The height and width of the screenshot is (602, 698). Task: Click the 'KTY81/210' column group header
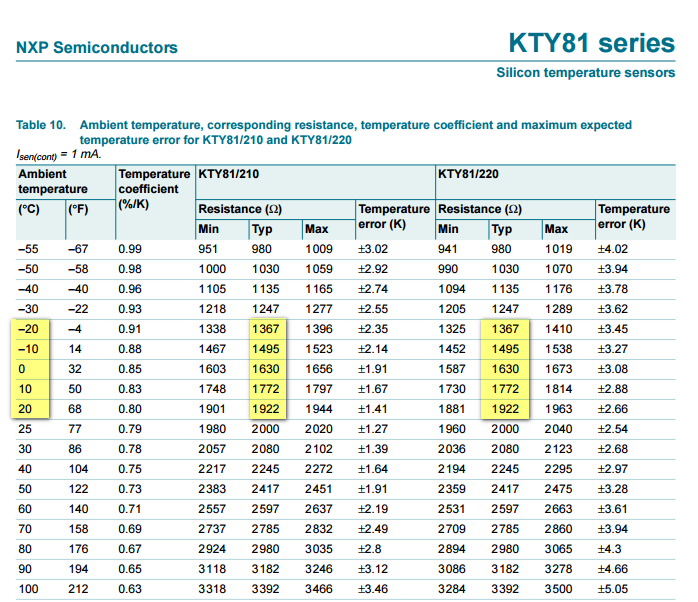[228, 174]
